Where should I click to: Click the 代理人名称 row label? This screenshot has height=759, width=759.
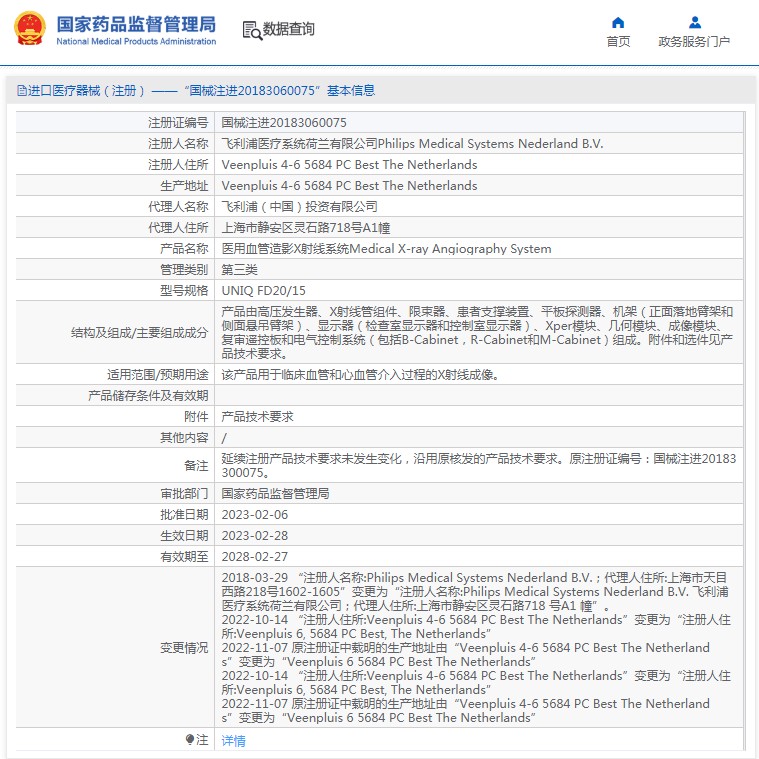178,207
